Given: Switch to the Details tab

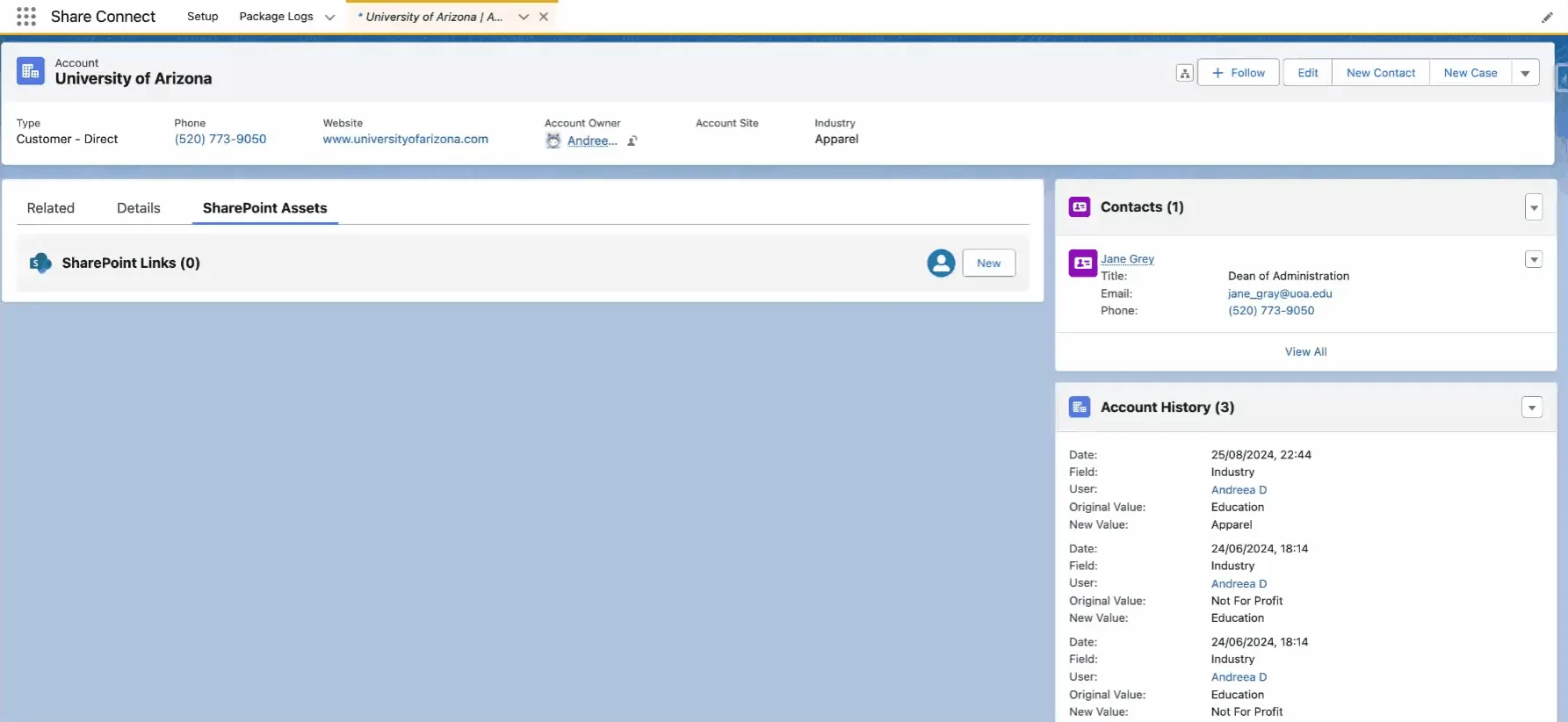Looking at the screenshot, I should click(x=139, y=208).
